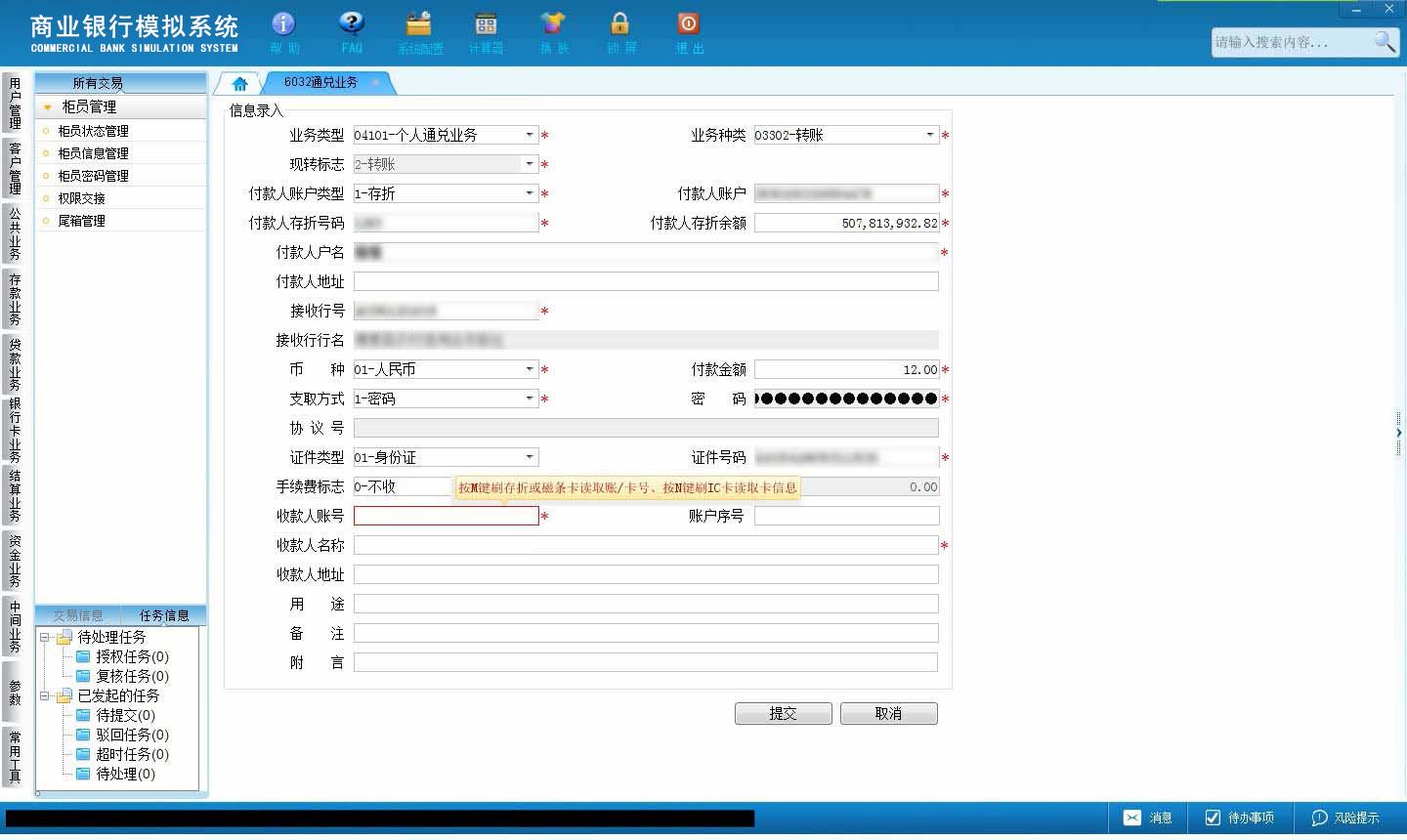Screen dimensions: 1407x840
Task: Open the 常用工具 side tab
Action: tap(15, 757)
